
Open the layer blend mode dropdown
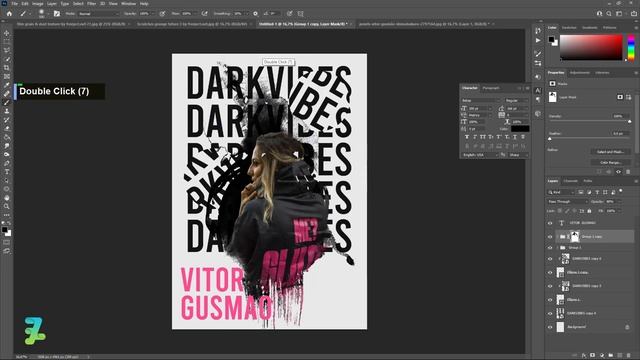567,202
